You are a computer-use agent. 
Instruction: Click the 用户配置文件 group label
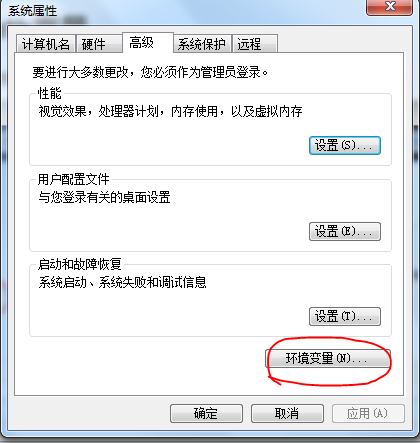pyautogui.click(x=74, y=179)
